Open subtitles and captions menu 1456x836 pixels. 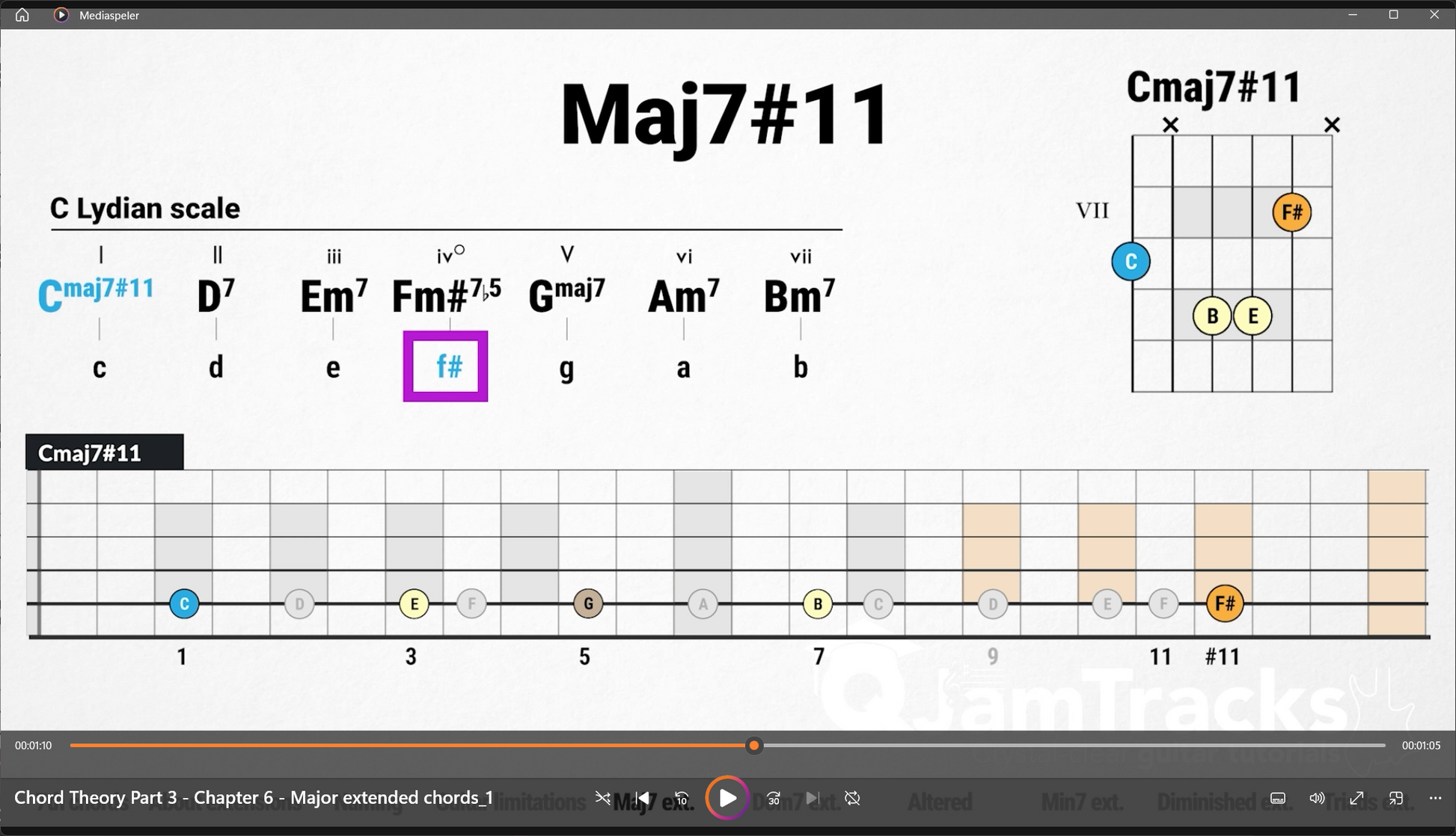1278,798
